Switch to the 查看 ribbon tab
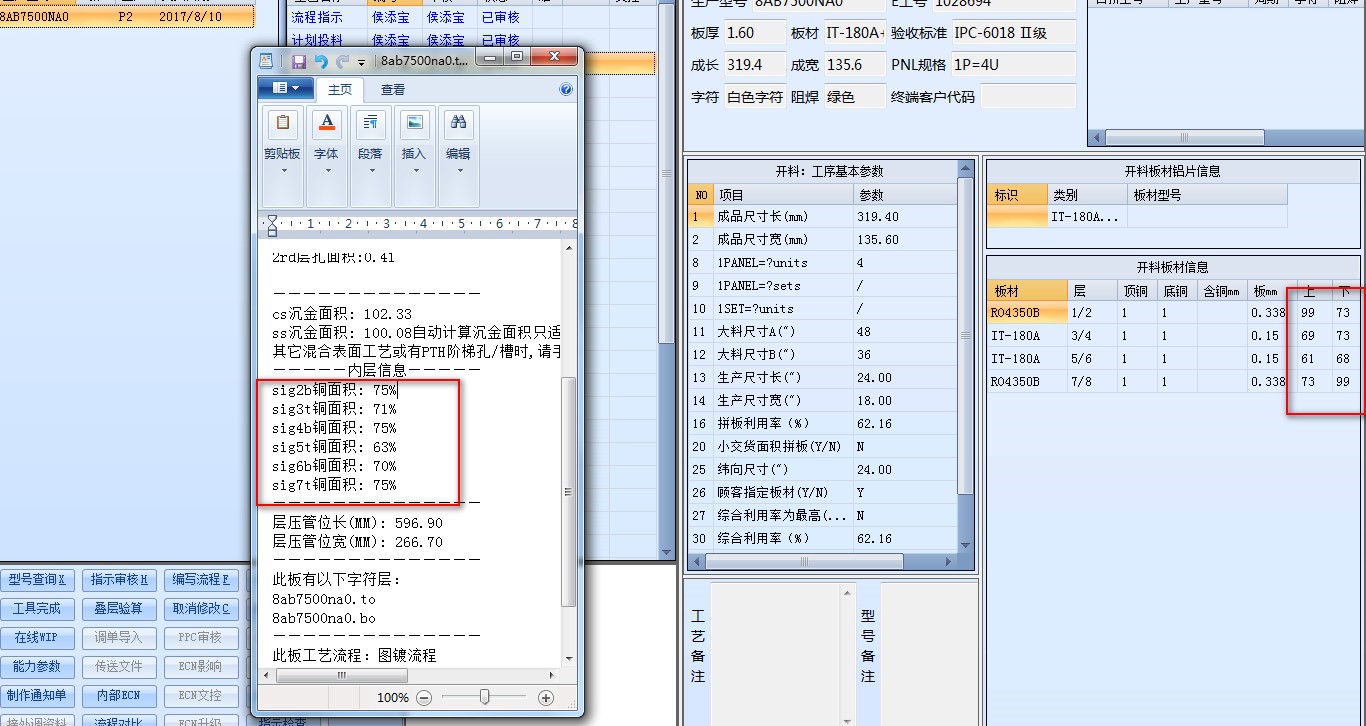Image resolution: width=1366 pixels, height=726 pixels. [393, 90]
